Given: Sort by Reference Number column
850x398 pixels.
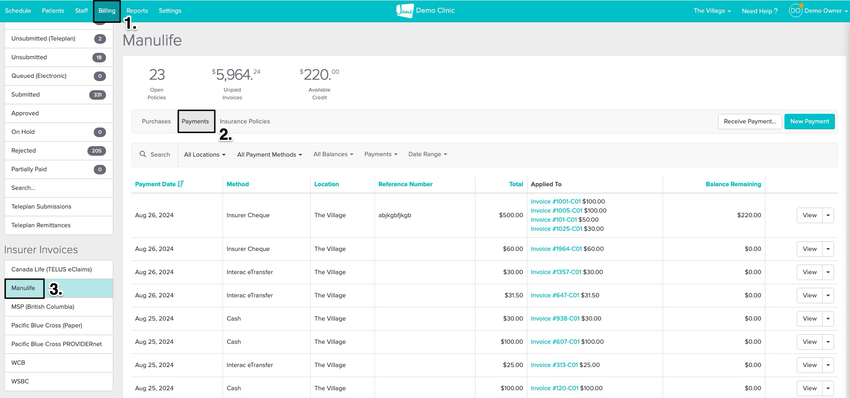Looking at the screenshot, I should click(405, 184).
